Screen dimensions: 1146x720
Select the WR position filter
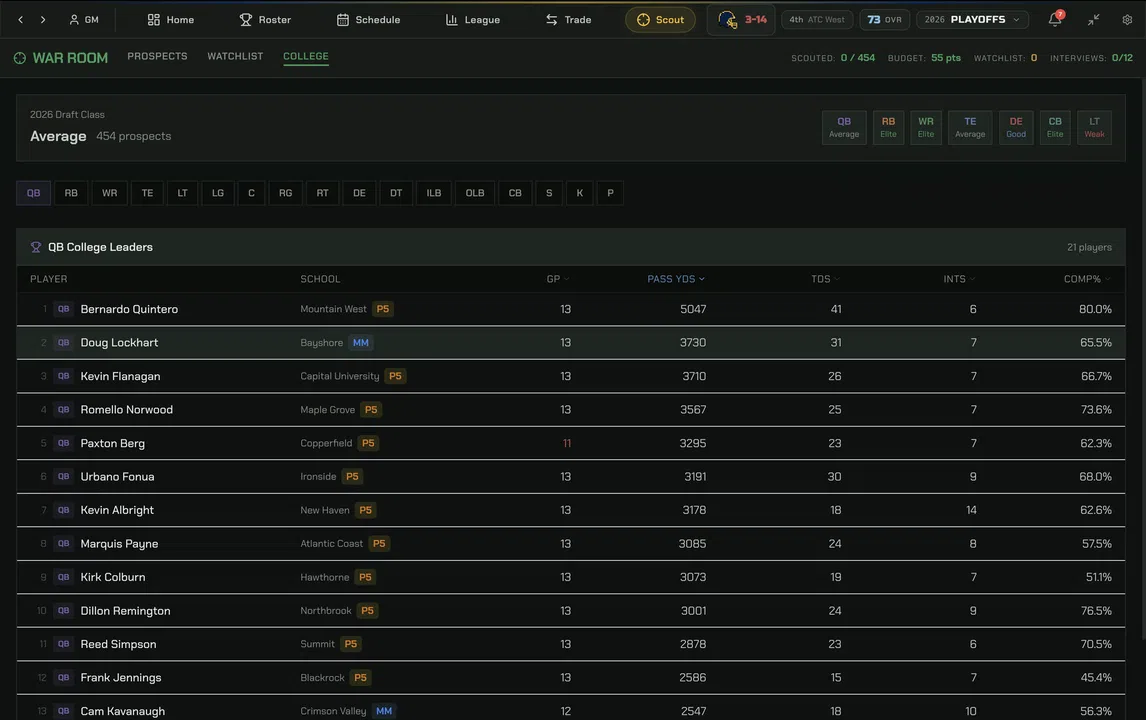coord(110,193)
